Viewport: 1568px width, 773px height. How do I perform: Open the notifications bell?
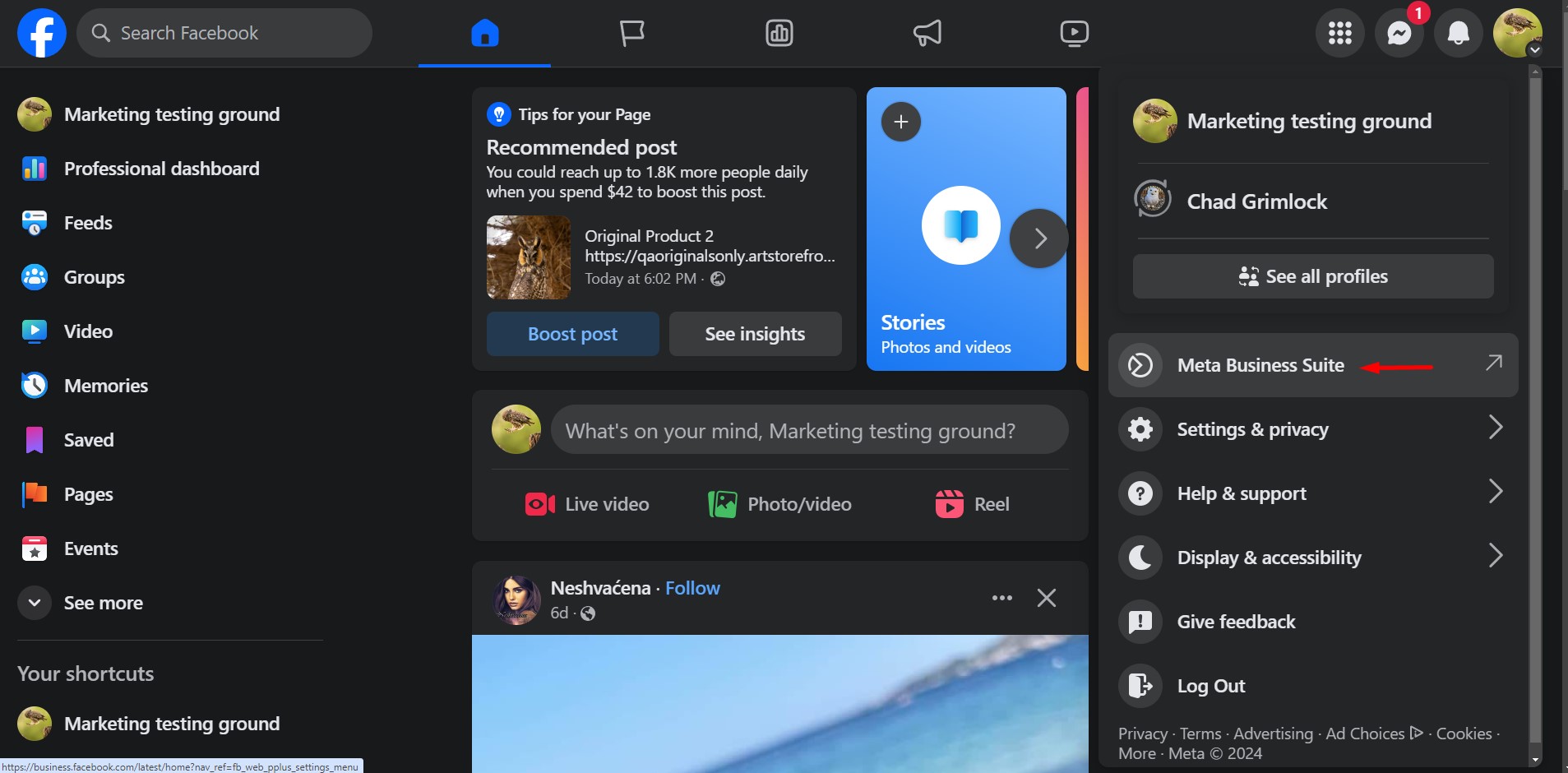click(x=1459, y=33)
